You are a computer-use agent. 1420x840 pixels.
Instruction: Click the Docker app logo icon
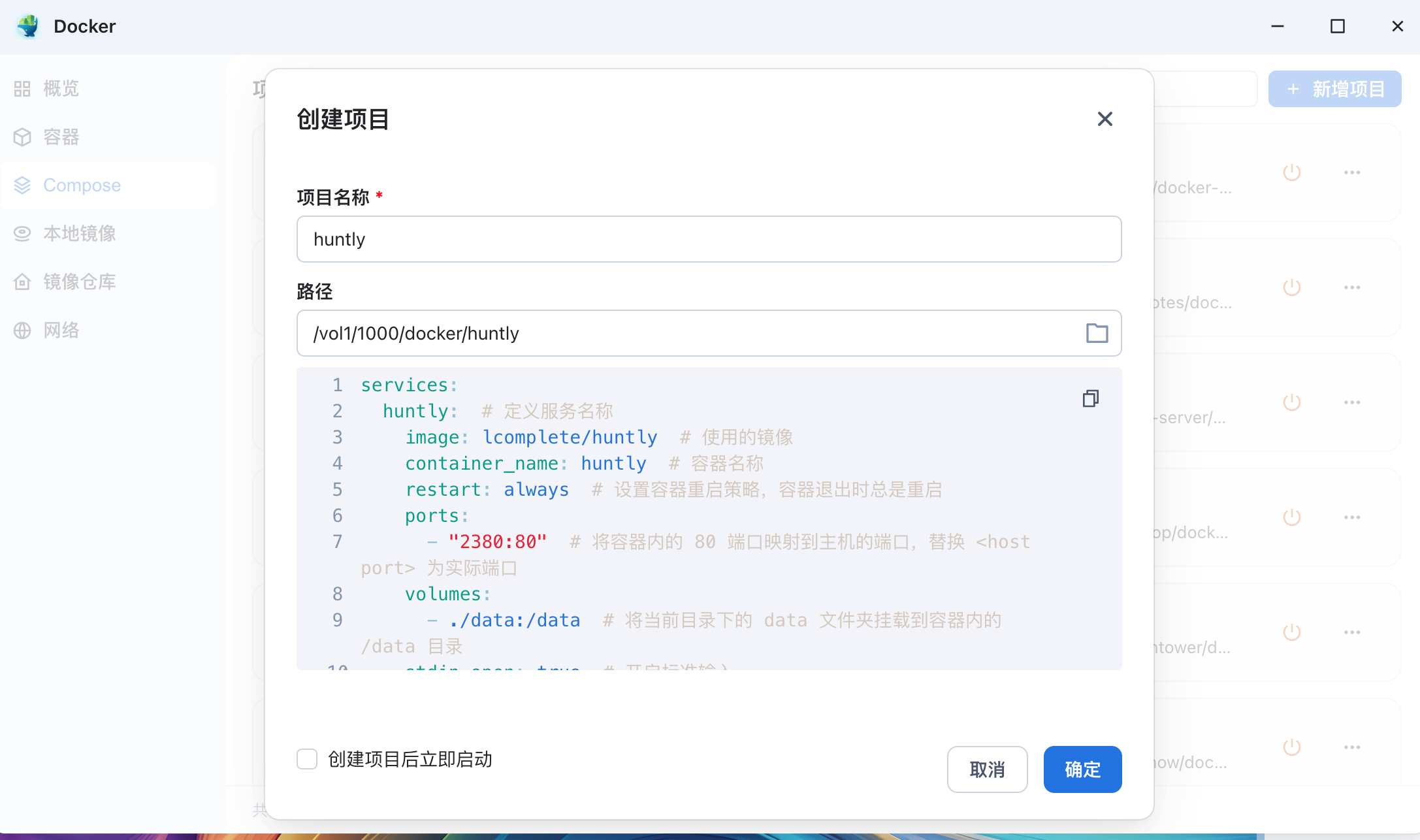28,26
